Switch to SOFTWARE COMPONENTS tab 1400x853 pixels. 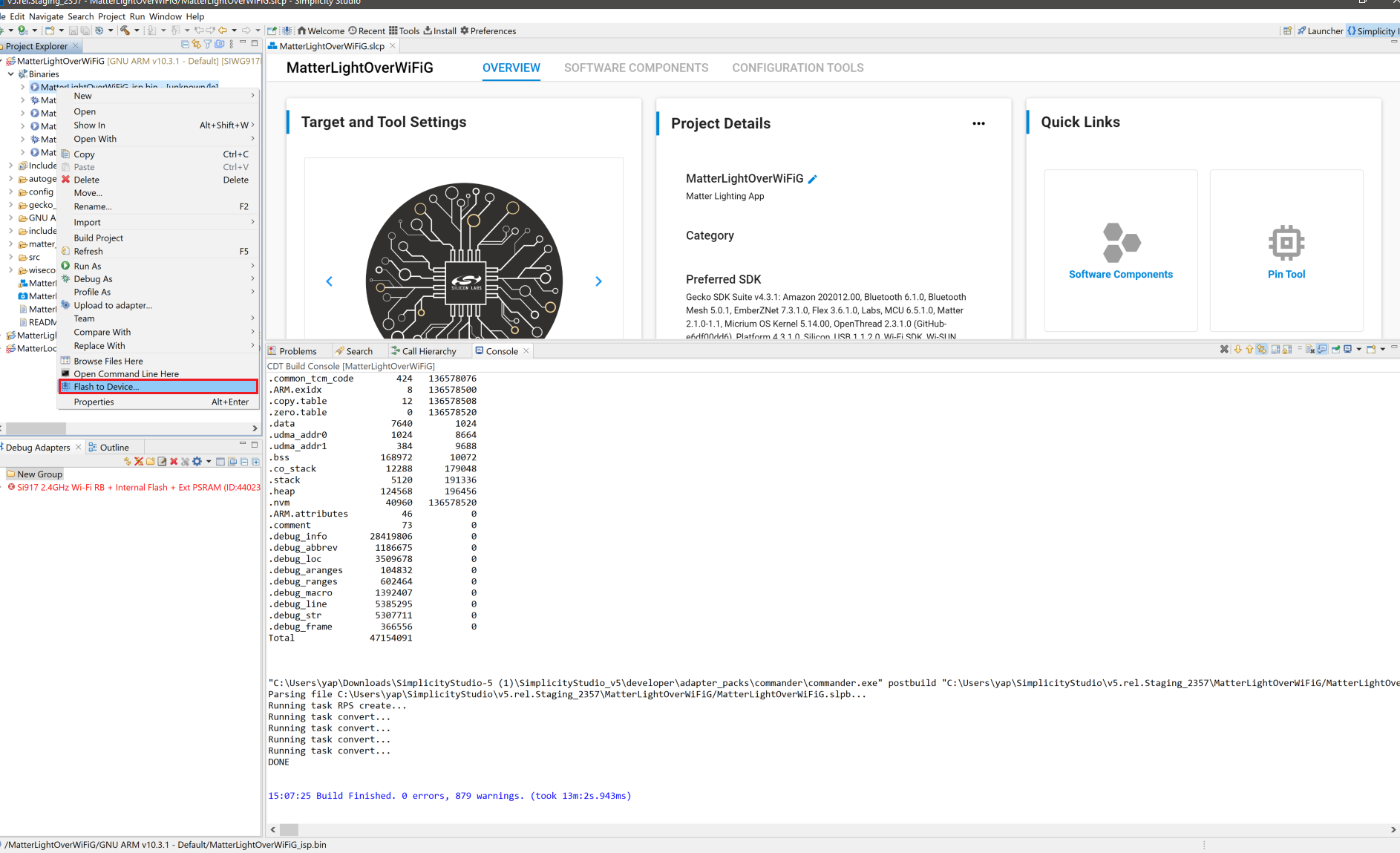coord(636,68)
